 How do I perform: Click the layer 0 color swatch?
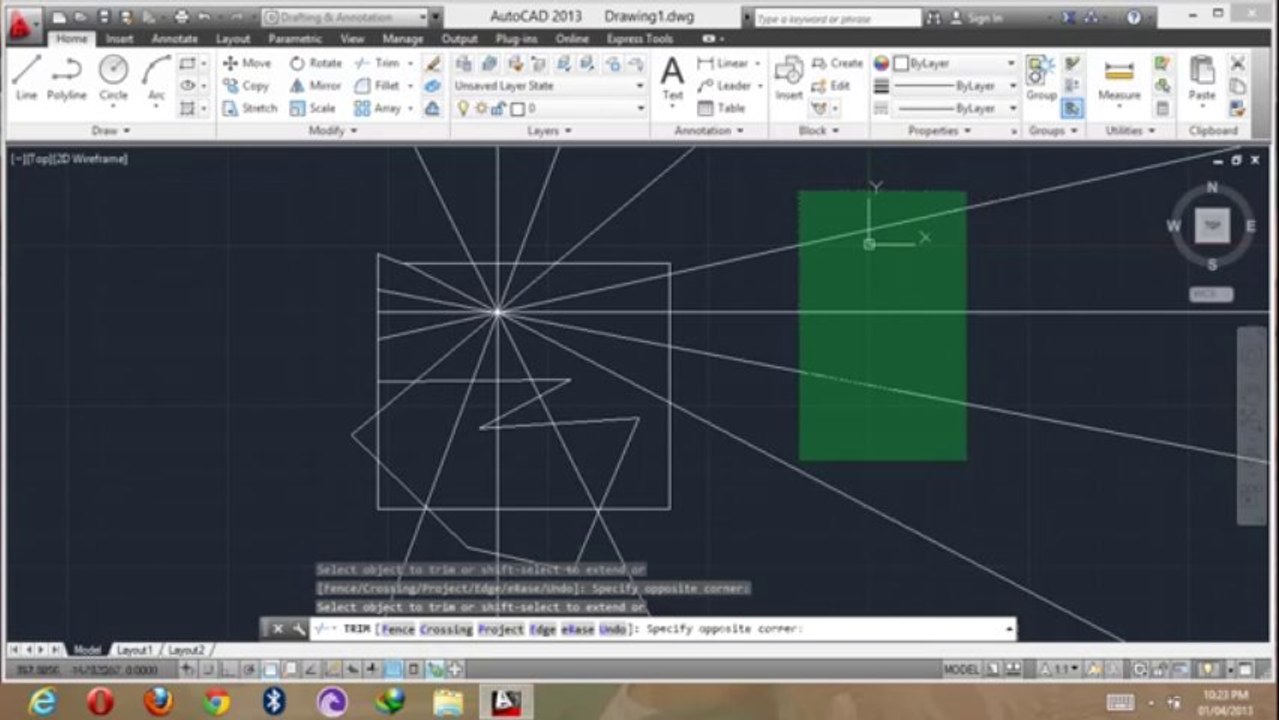coord(517,108)
